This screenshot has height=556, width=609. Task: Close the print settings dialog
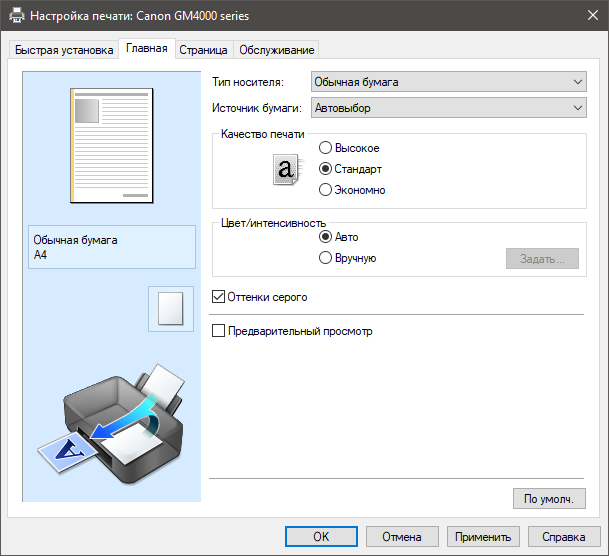pyautogui.click(x=593, y=16)
